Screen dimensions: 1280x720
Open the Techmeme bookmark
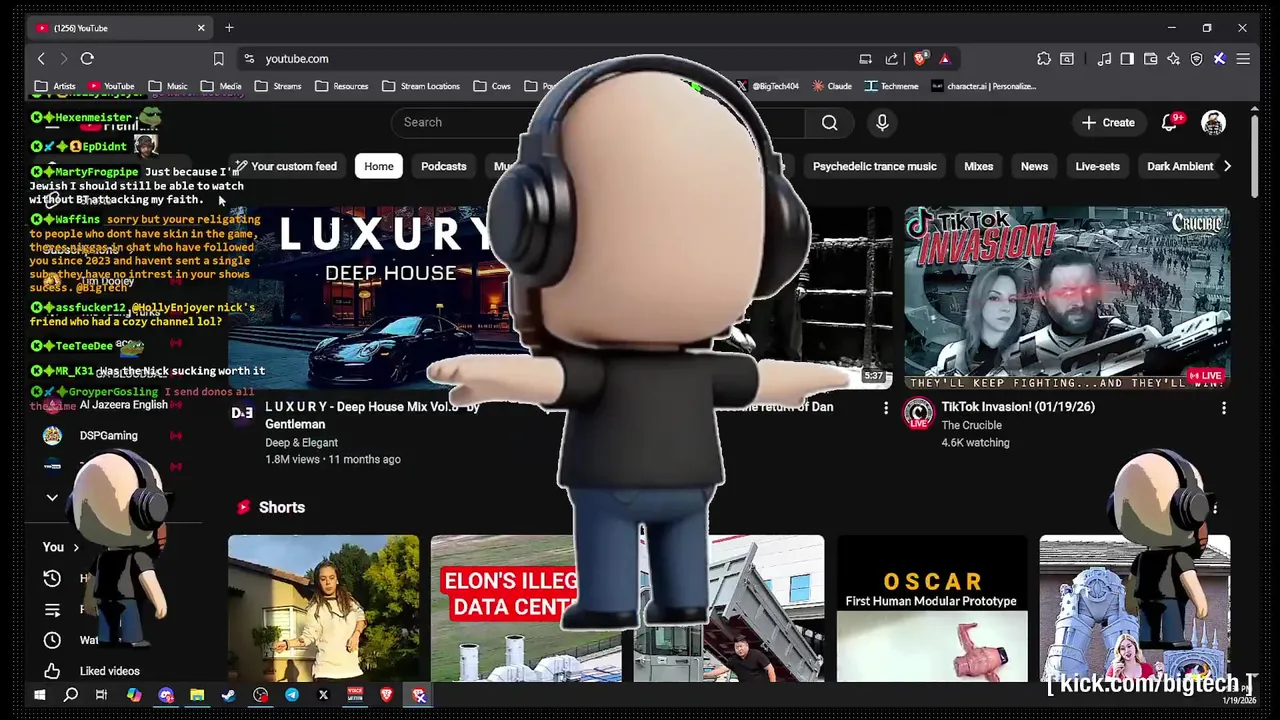[x=891, y=86]
